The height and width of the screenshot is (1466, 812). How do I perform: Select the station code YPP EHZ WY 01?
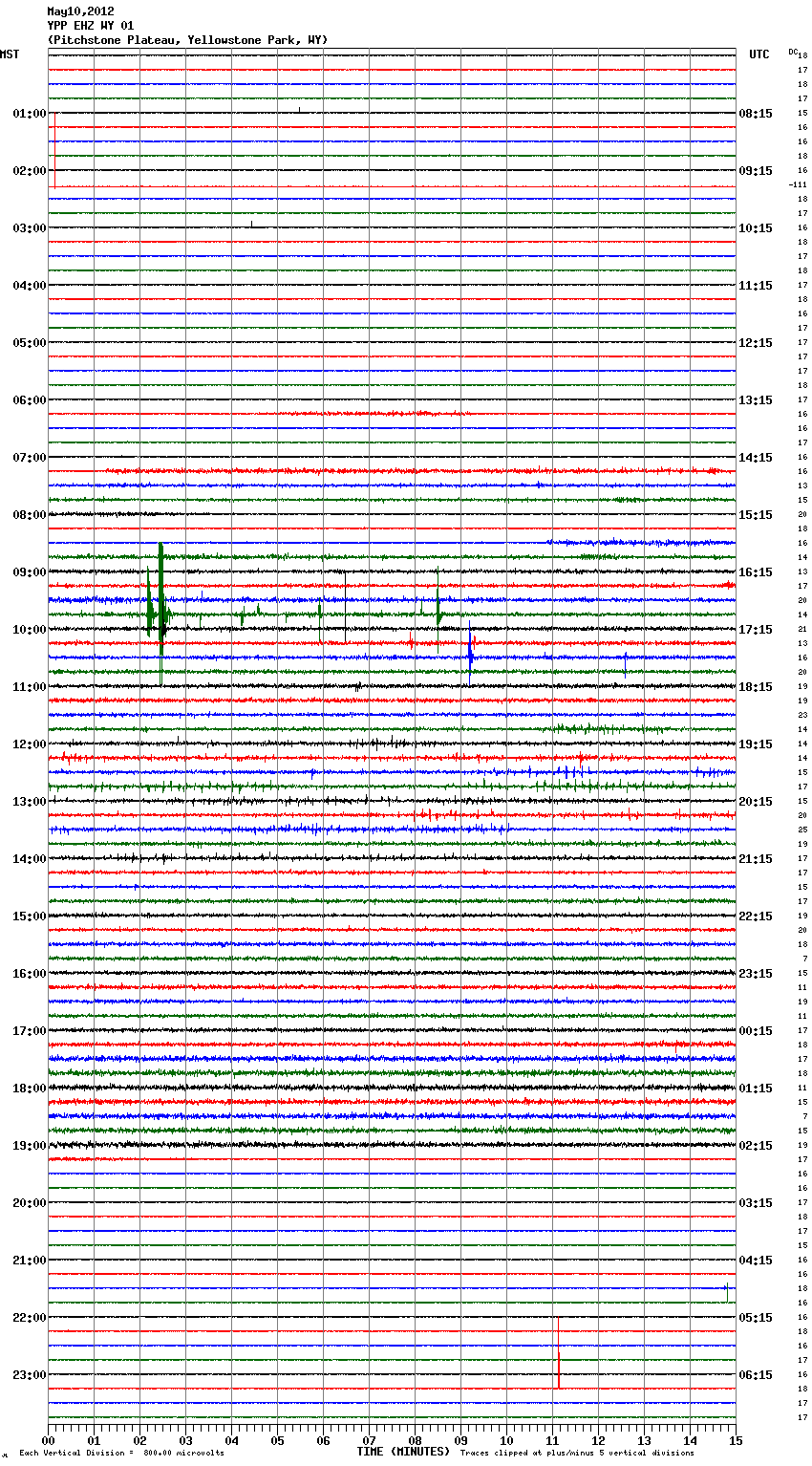[91, 26]
